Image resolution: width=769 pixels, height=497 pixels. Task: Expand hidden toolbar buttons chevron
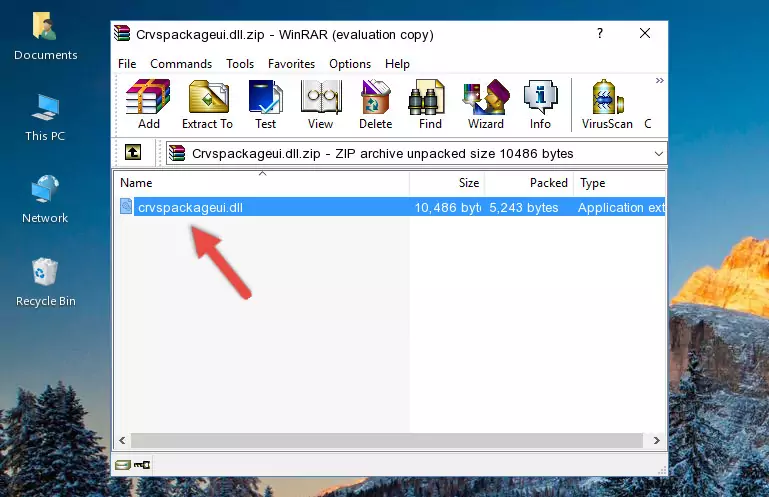click(x=659, y=80)
